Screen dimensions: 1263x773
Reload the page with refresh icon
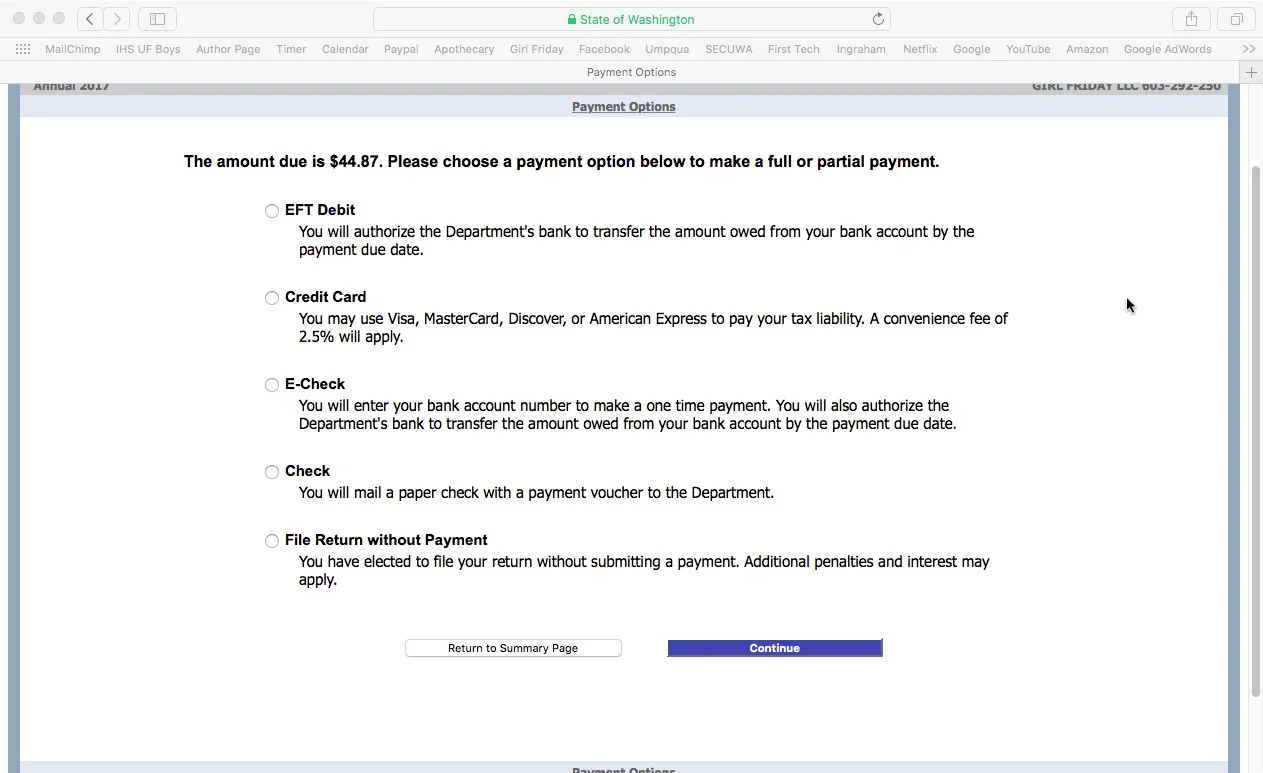[878, 19]
